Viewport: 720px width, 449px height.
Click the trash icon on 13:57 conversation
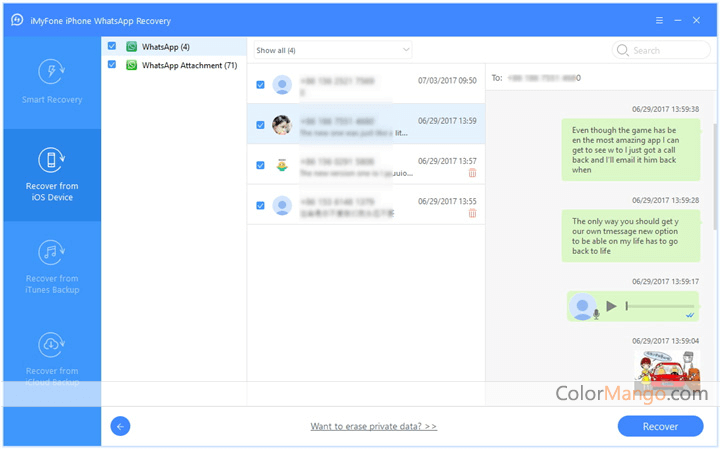pyautogui.click(x=472, y=173)
